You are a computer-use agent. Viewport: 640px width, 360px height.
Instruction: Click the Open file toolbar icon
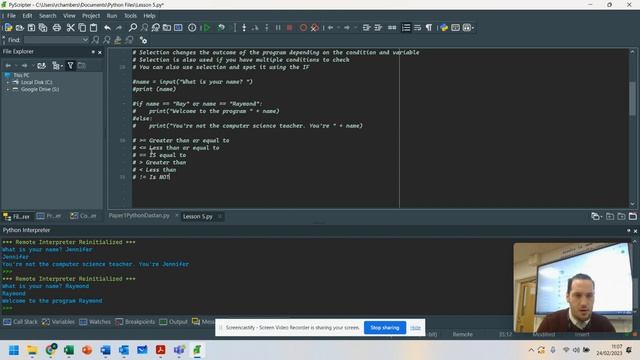click(20, 28)
